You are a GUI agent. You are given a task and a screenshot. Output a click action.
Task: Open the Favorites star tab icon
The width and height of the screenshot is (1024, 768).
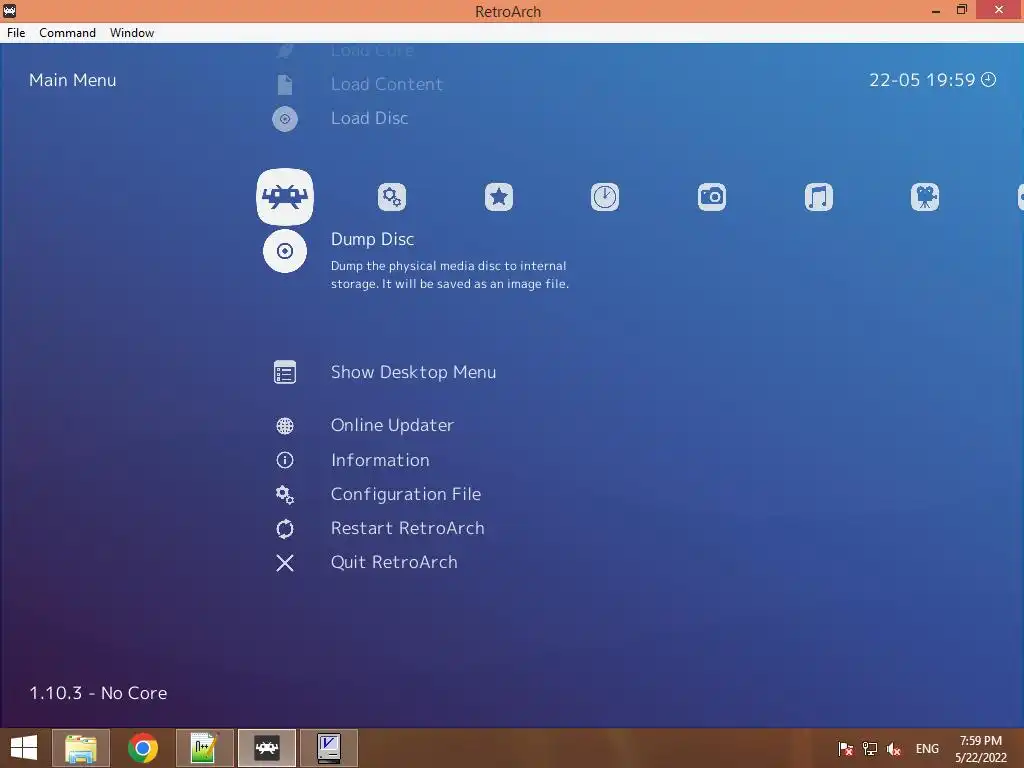click(499, 197)
